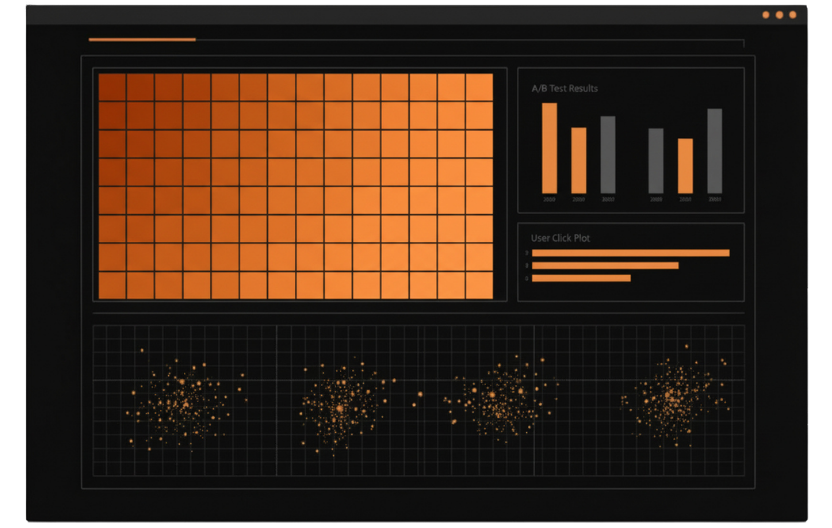Click the leftmost orange window control dot
The width and height of the screenshot is (832, 528).
point(766,15)
